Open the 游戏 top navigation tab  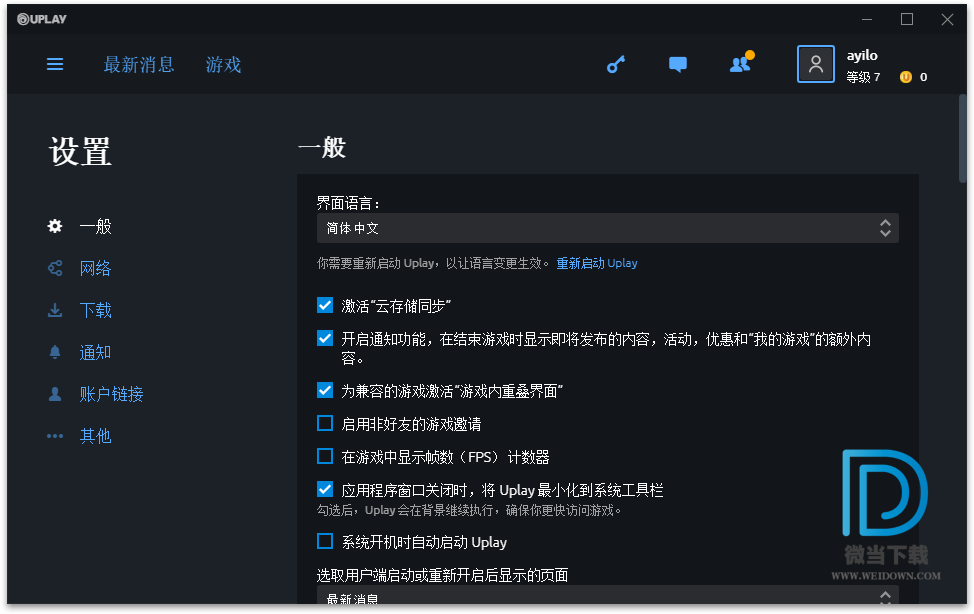click(x=224, y=65)
